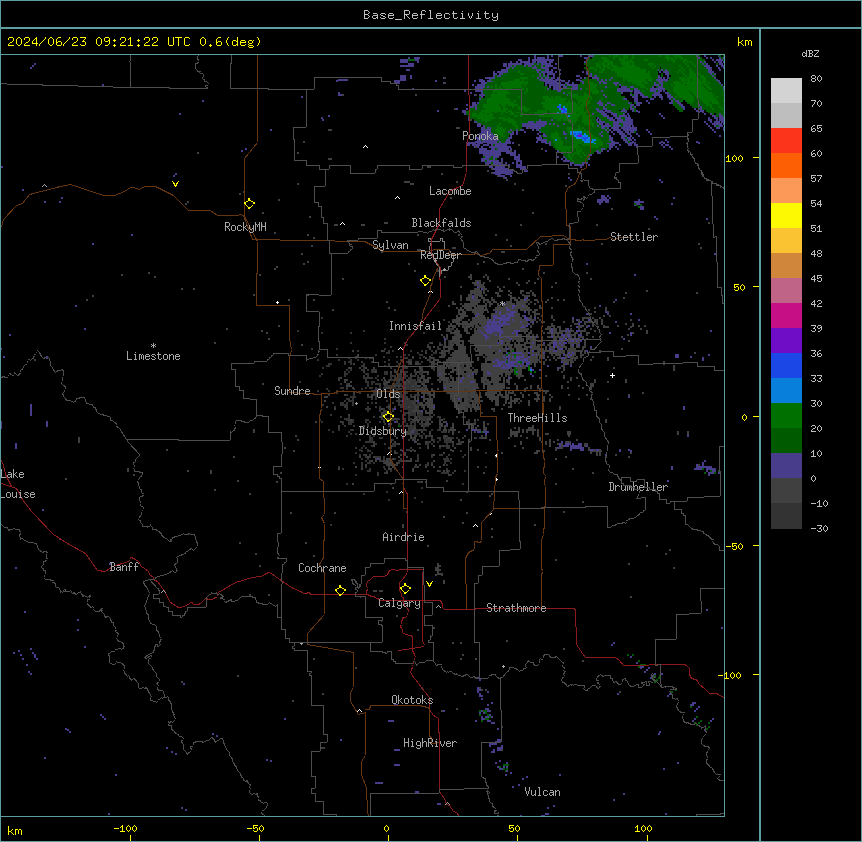Image resolution: width=862 pixels, height=842 pixels.
Task: Click the royal blue 33-36 dBZ swatch
Action: tap(786, 365)
